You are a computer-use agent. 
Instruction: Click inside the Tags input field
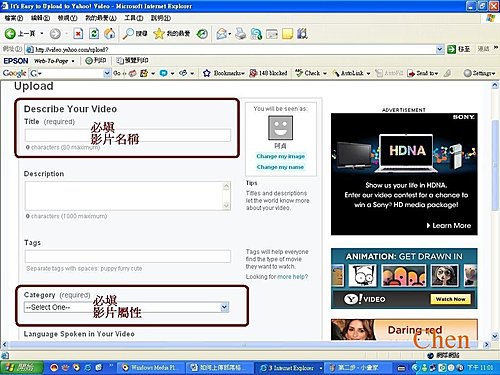click(127, 256)
